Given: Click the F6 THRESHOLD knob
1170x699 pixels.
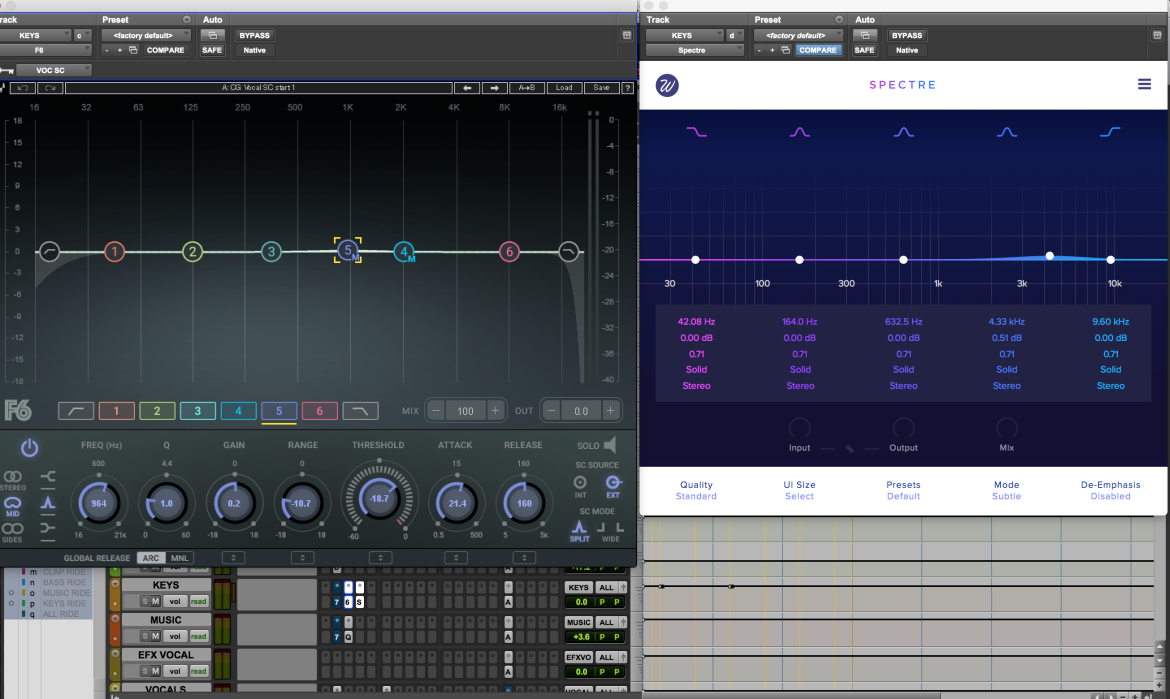Looking at the screenshot, I should 379,498.
